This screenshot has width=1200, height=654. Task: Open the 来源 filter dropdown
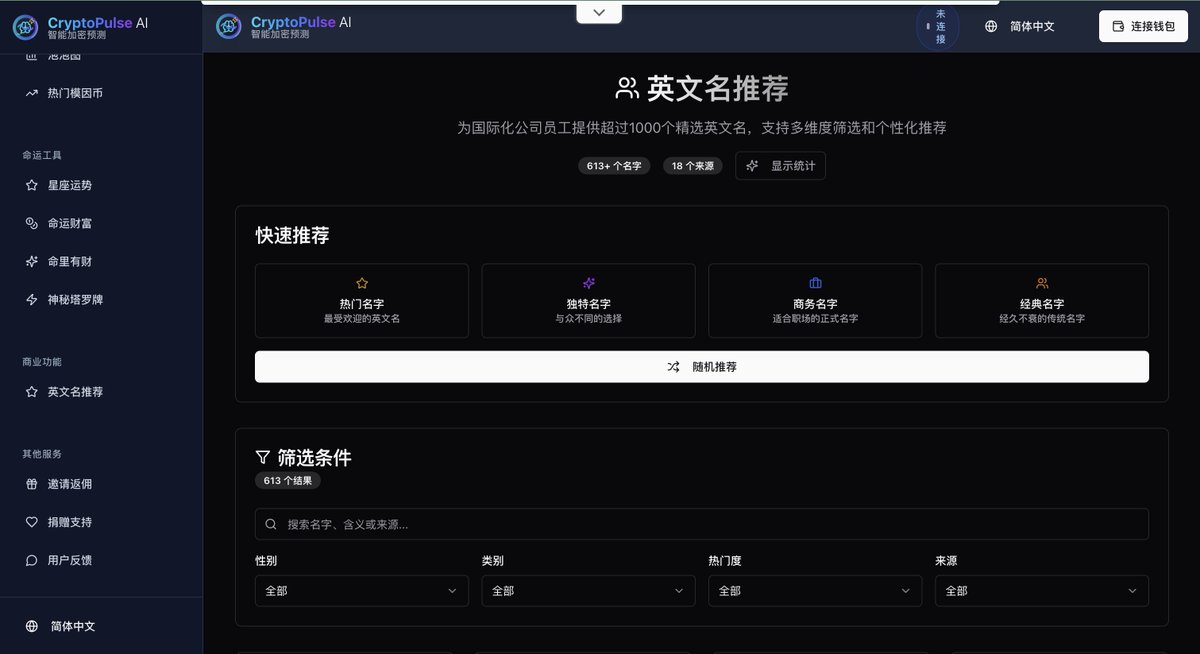click(1041, 590)
